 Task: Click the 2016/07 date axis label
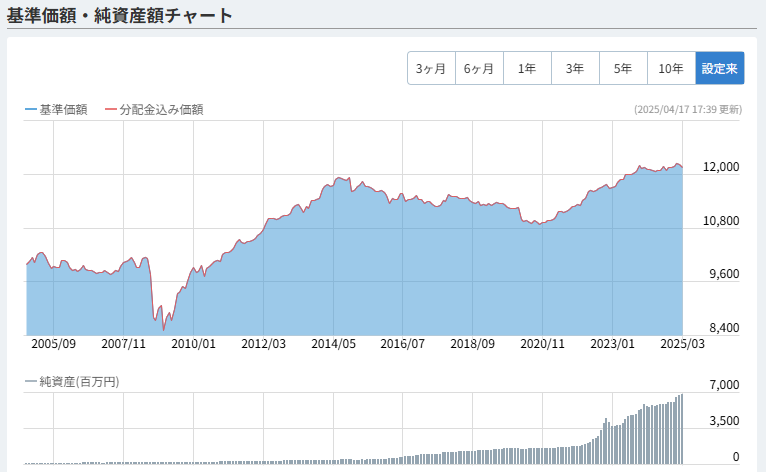tap(403, 344)
